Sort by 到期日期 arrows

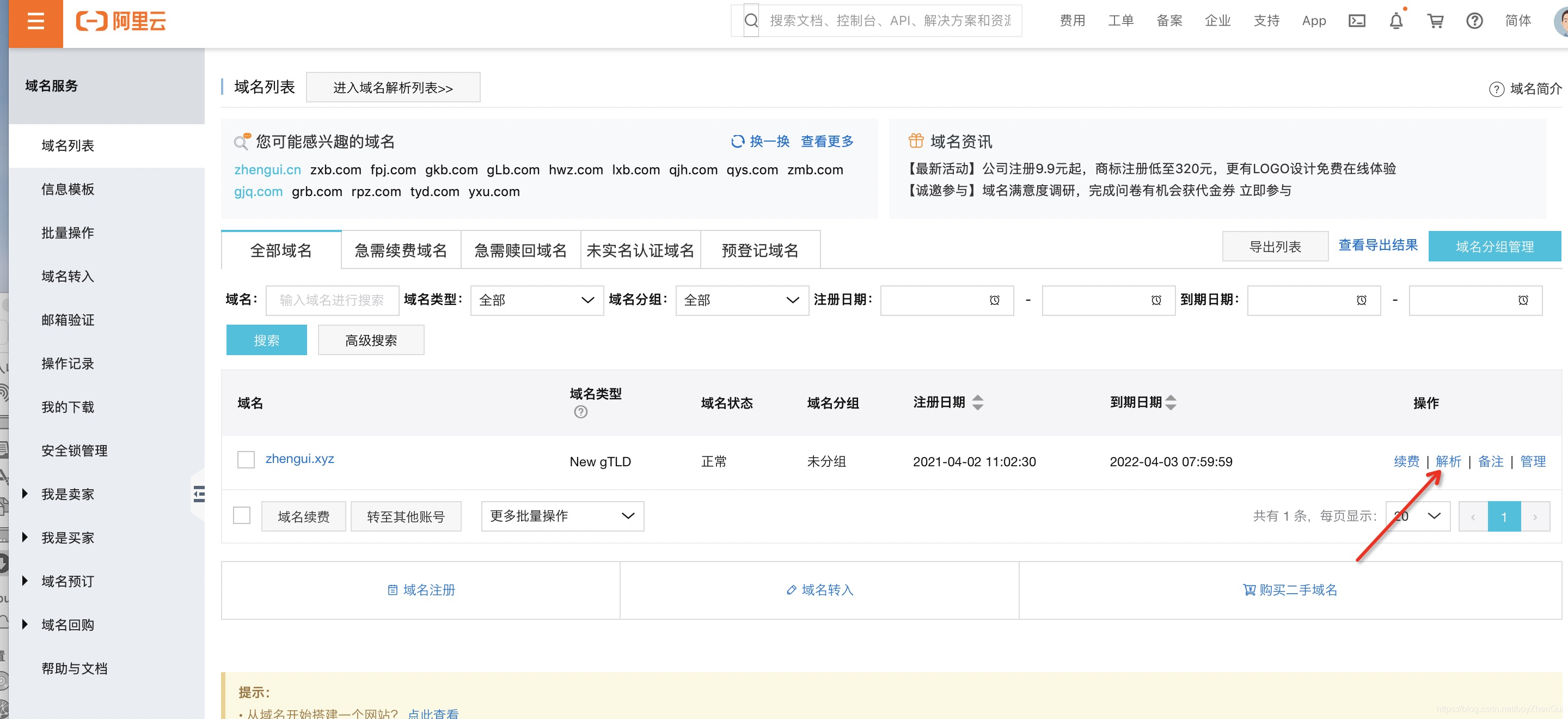pos(1171,403)
